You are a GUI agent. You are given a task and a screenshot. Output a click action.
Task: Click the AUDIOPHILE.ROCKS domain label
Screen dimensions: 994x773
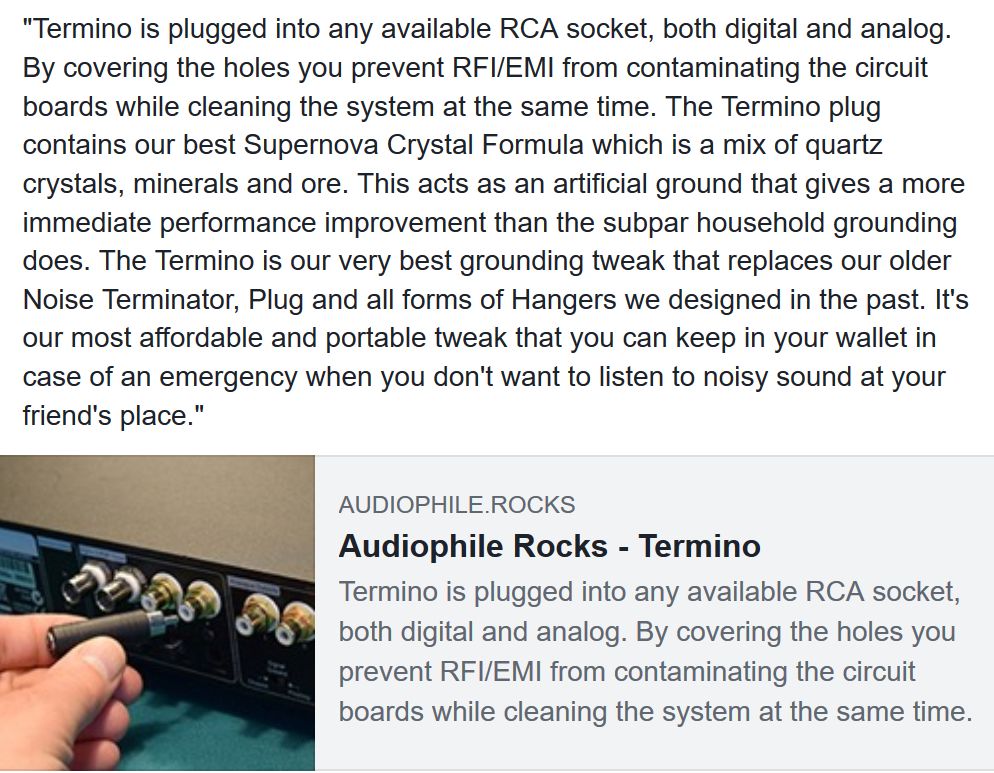pyautogui.click(x=456, y=505)
